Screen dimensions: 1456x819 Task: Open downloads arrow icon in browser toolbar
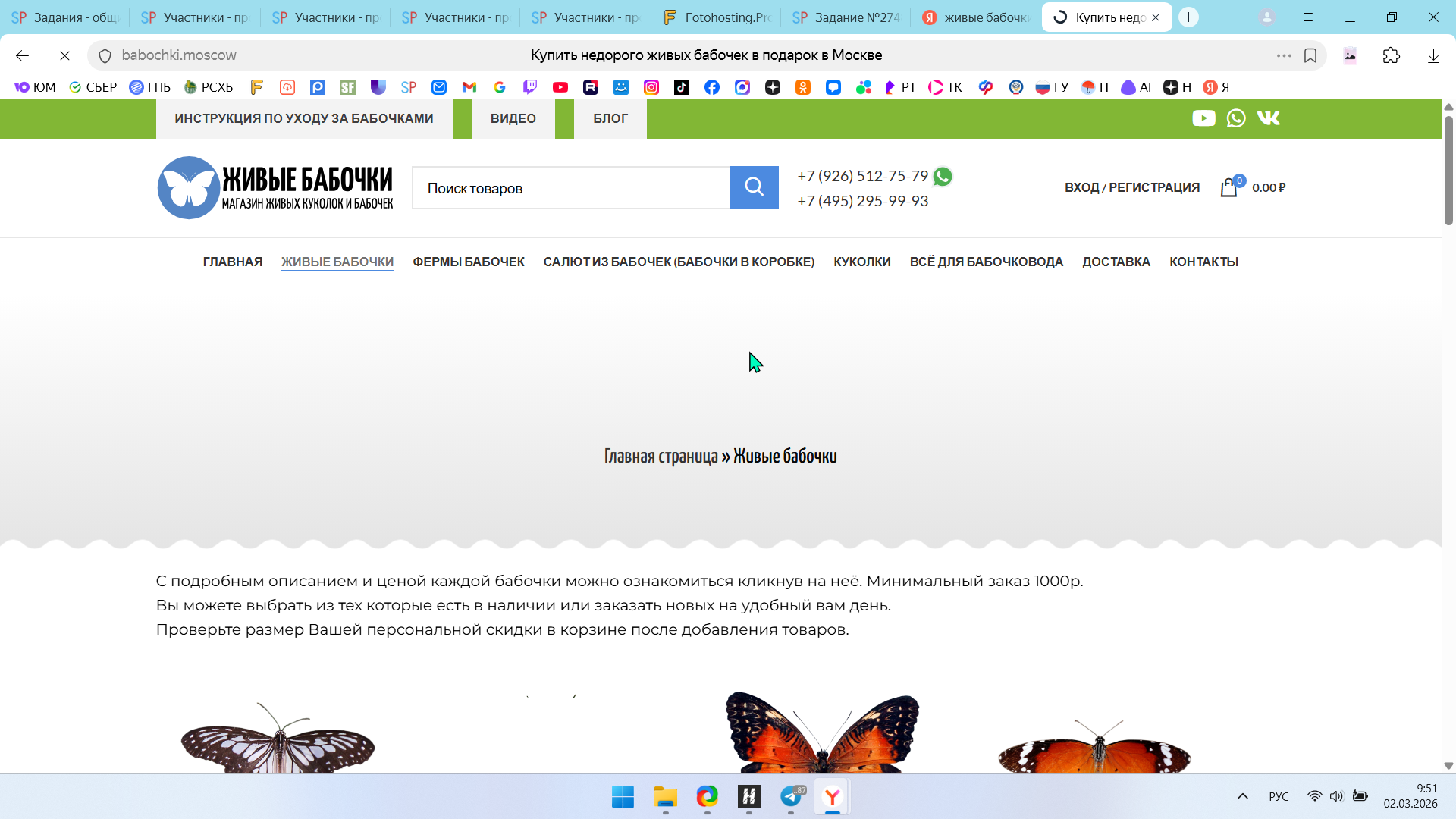point(1433,55)
